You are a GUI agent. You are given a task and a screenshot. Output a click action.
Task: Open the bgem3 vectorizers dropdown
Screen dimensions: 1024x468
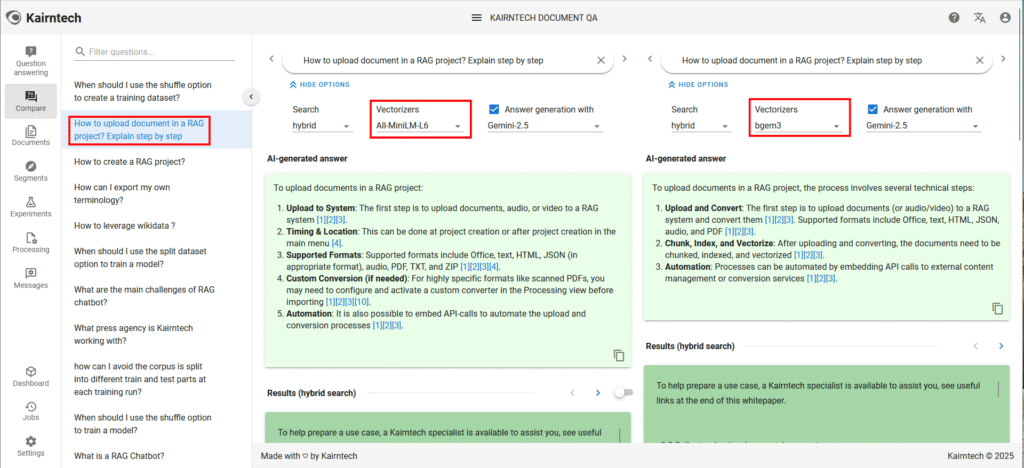coord(797,127)
